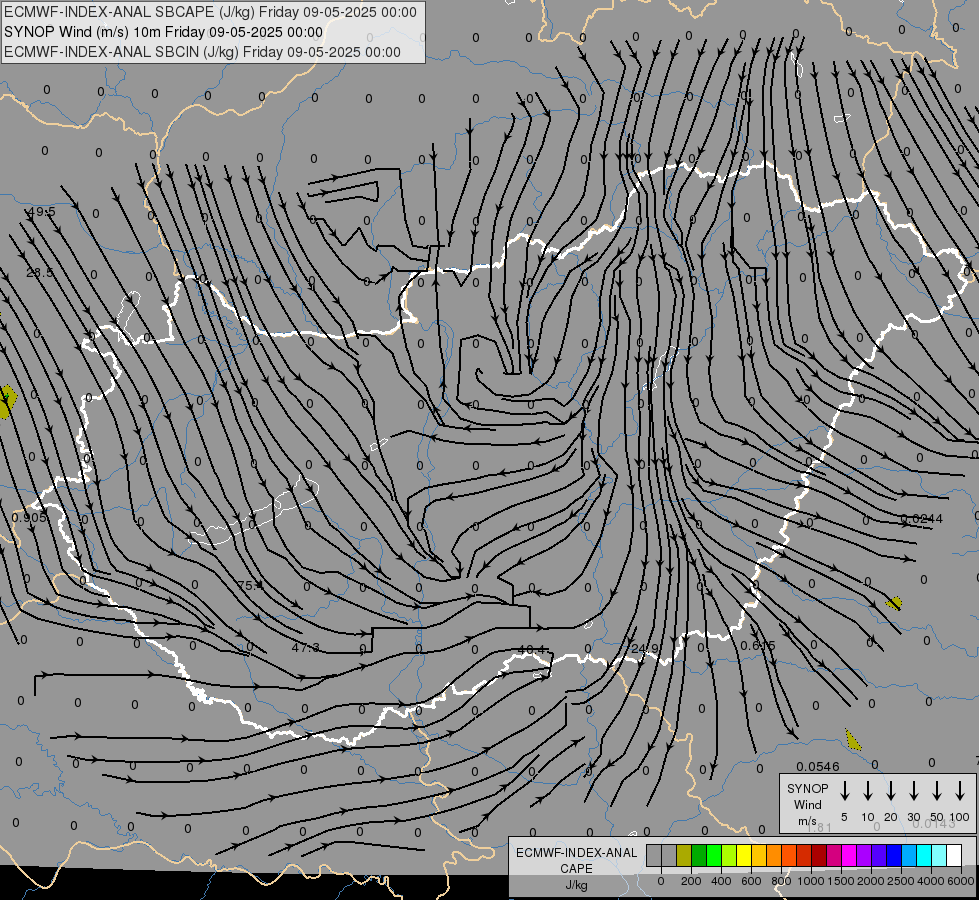979x900 pixels.
Task: Select the white CAPE swatch at 6000
Action: pos(954,856)
